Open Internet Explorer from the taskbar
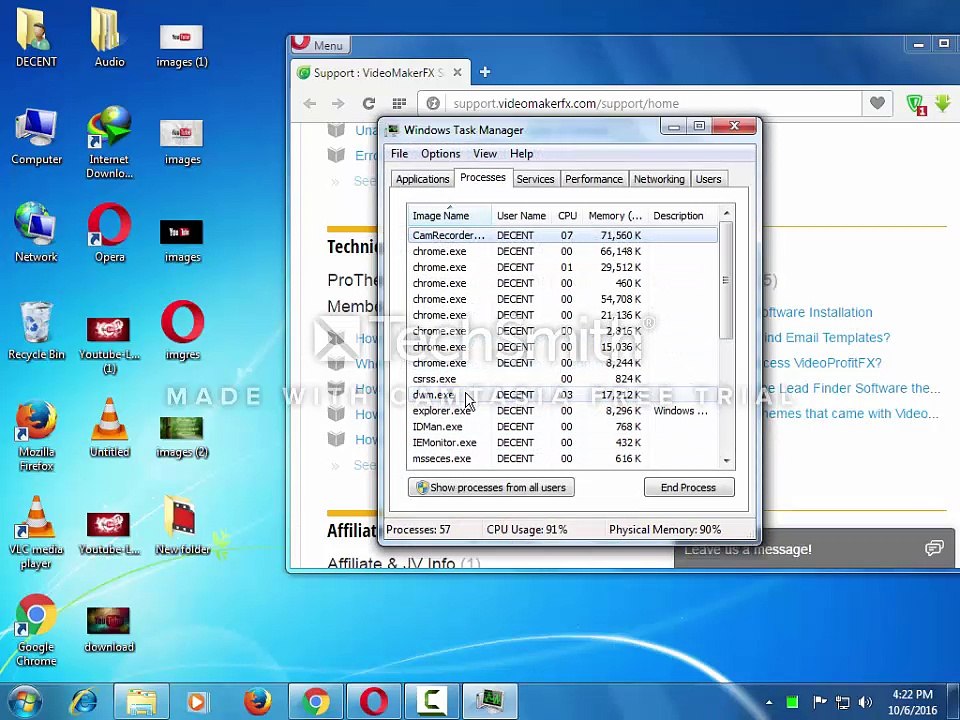960x720 pixels. click(x=83, y=702)
